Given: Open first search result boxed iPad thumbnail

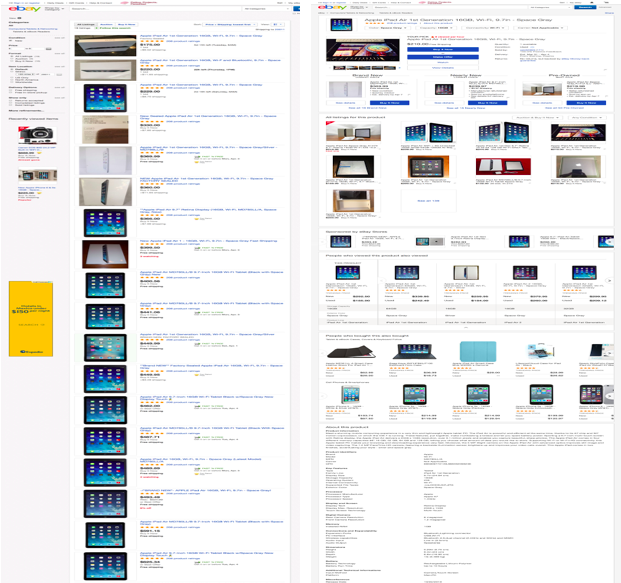Looking at the screenshot, I should click(105, 46).
